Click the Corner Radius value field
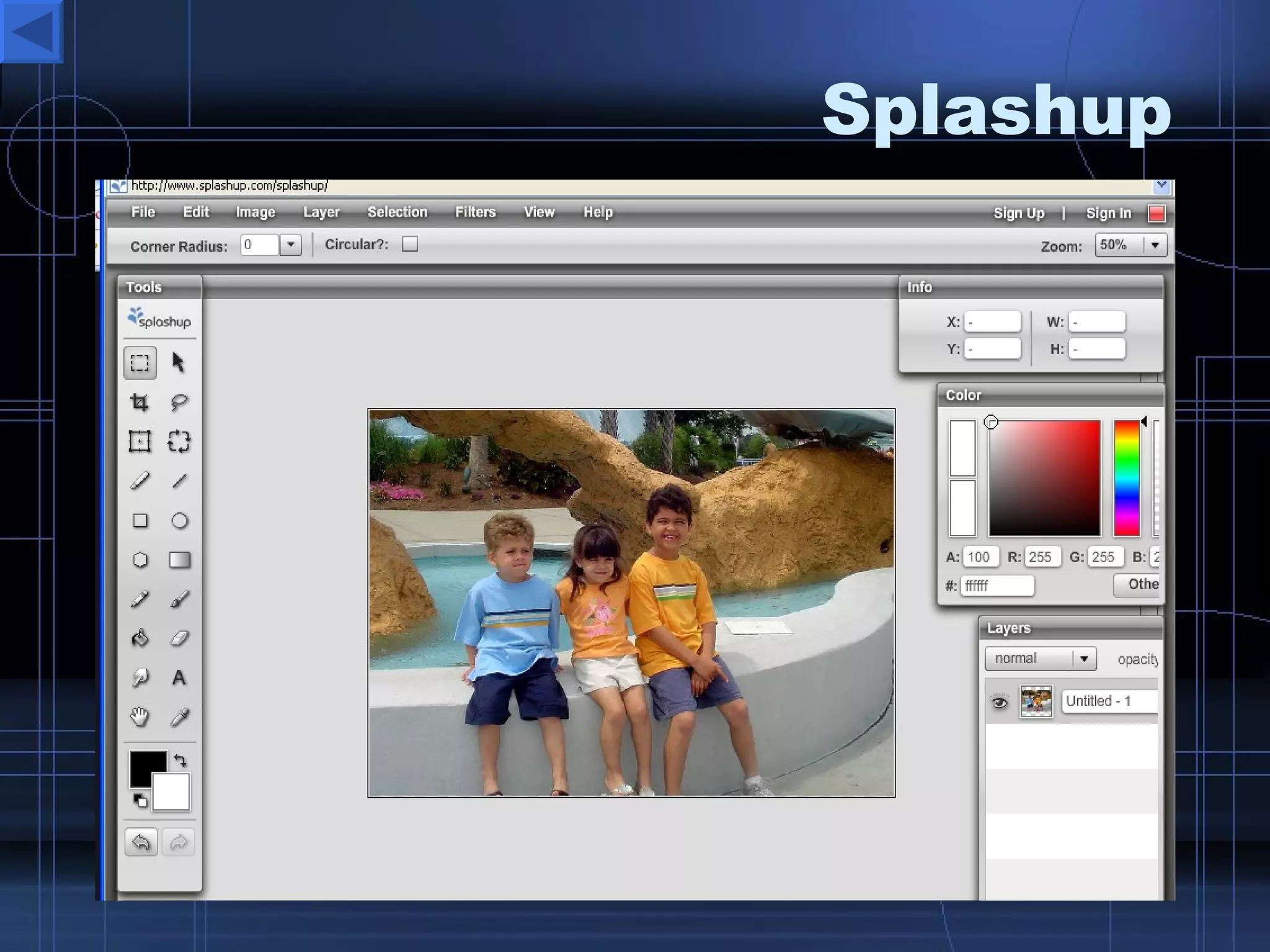This screenshot has width=1270, height=952. tap(259, 245)
